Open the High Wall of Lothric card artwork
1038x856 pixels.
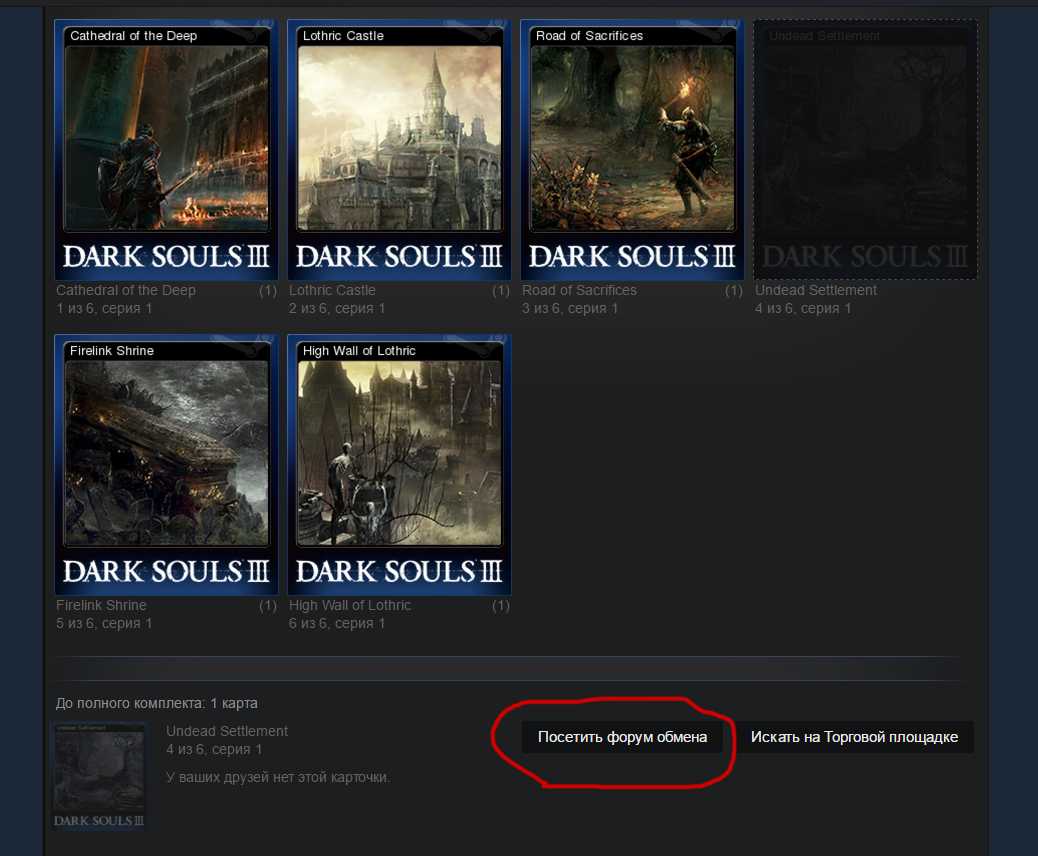(x=399, y=453)
